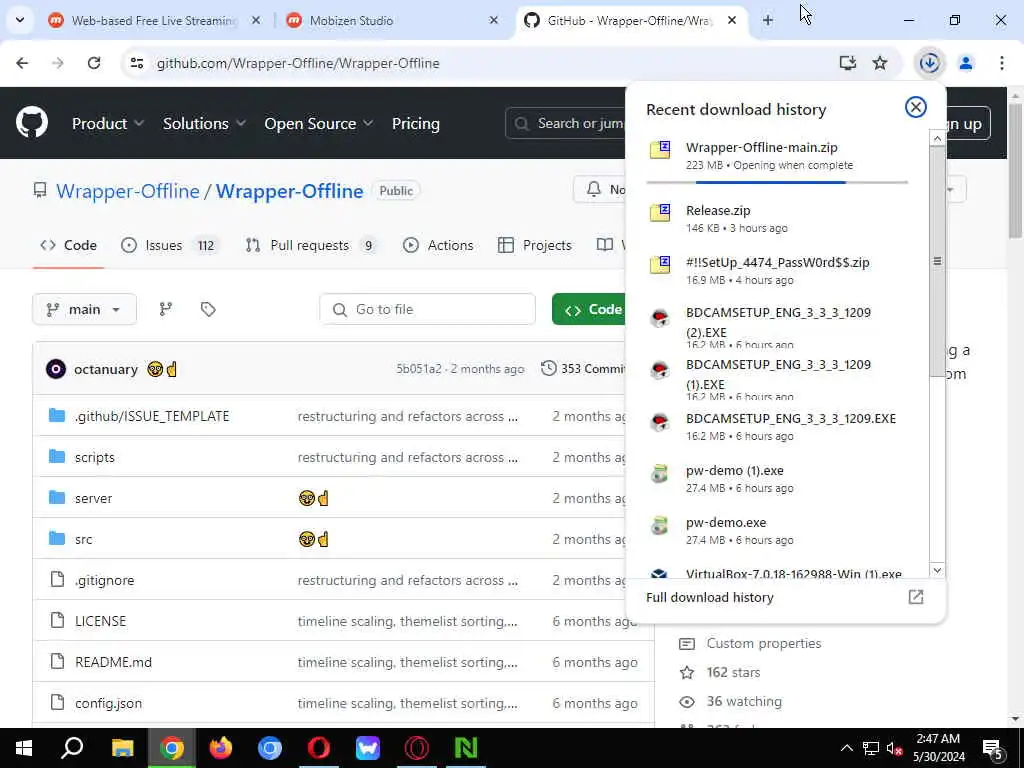Launch Opera from taskbar
The image size is (1024, 768).
click(319, 748)
